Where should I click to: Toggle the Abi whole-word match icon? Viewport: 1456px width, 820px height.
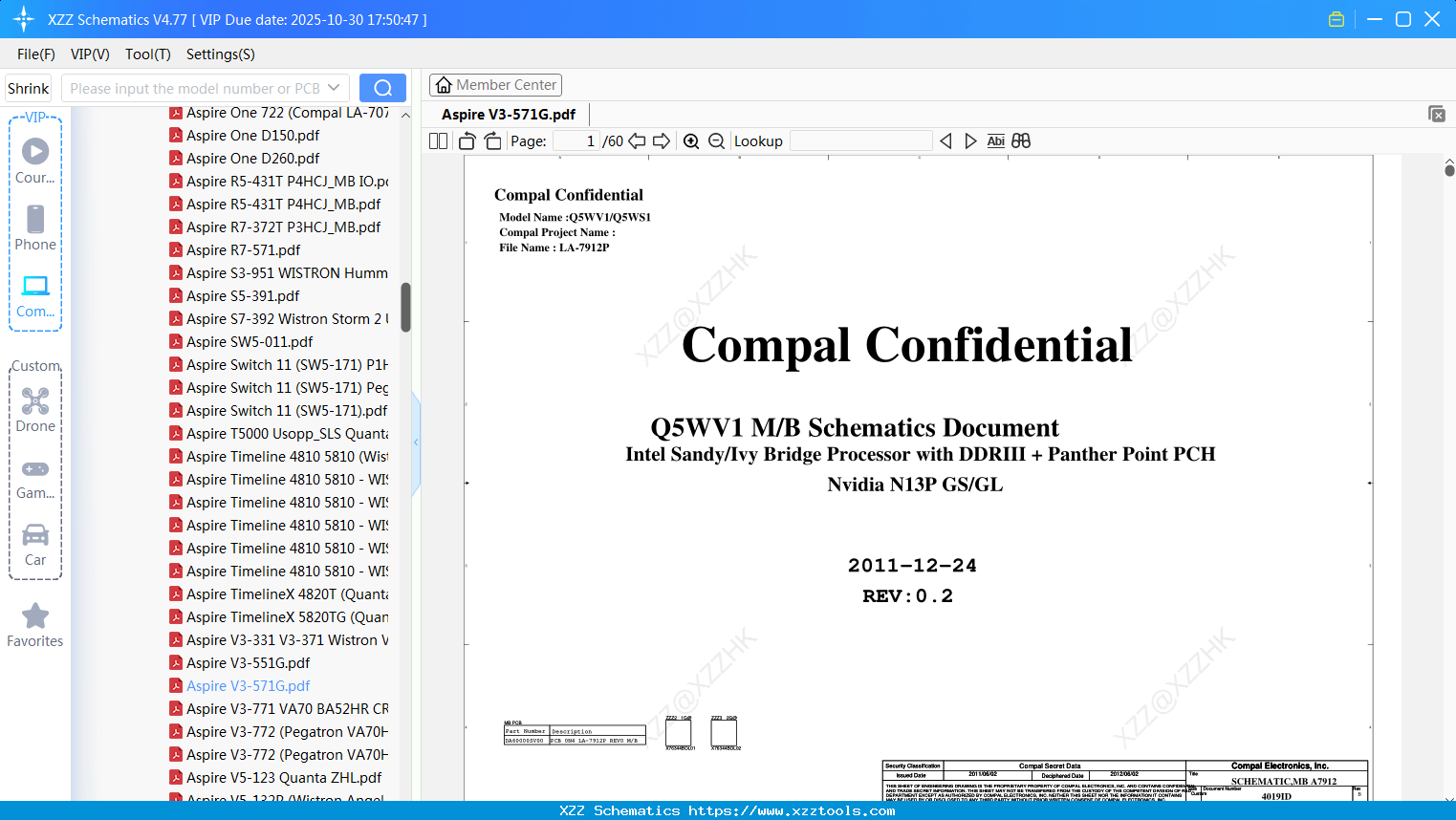[x=995, y=141]
